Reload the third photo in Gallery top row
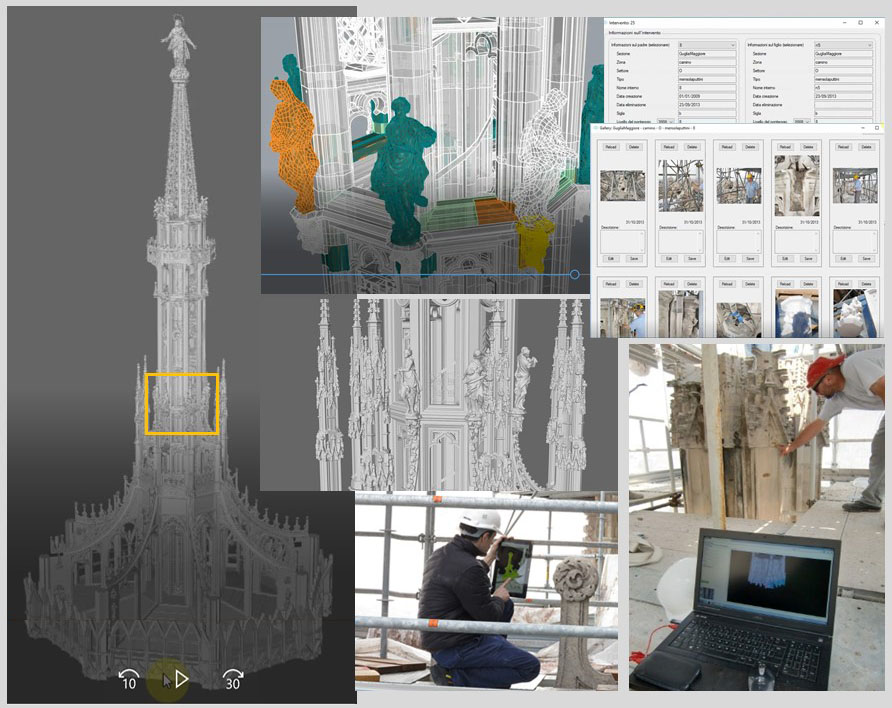 [727, 147]
